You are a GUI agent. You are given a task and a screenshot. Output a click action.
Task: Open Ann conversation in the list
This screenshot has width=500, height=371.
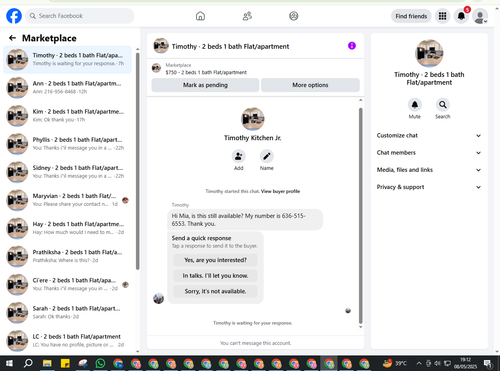coord(67,87)
